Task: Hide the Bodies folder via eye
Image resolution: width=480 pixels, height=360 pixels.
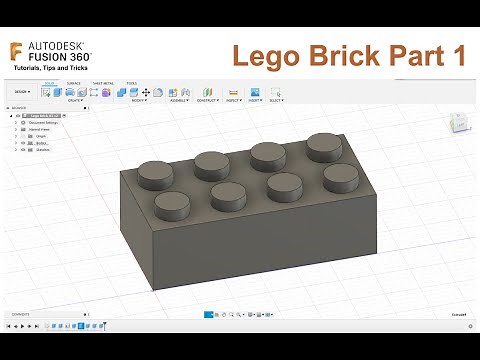Action: pyautogui.click(x=23, y=143)
